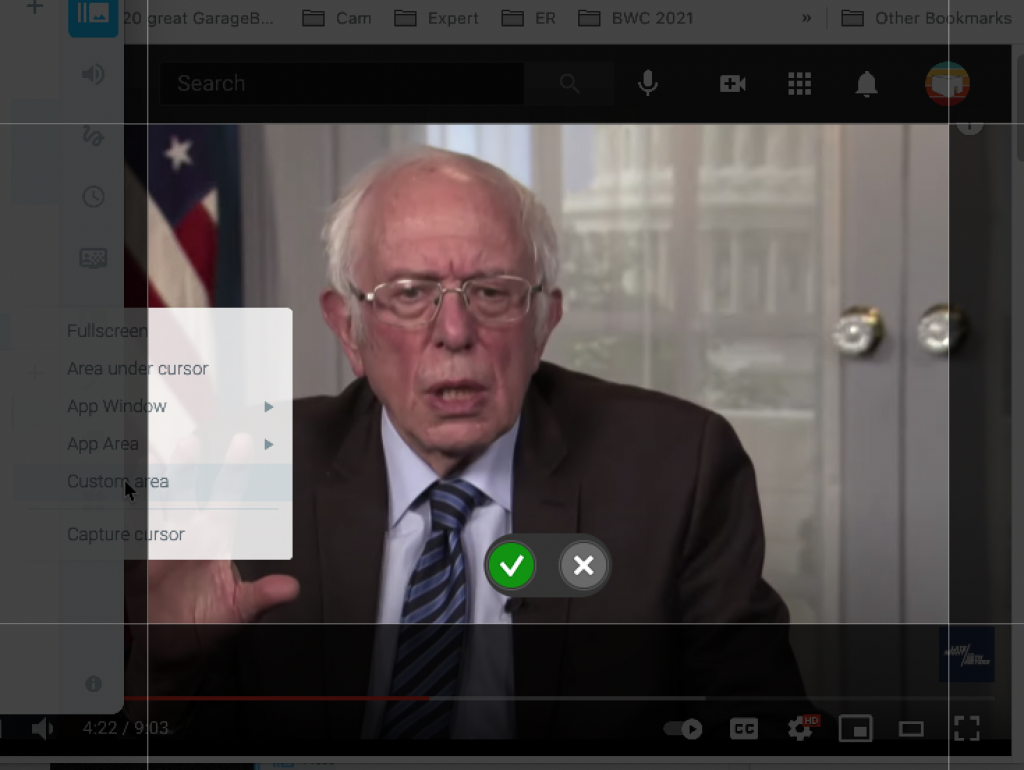The image size is (1024, 770).
Task: Cancel area selection with gray X button
Action: point(583,567)
